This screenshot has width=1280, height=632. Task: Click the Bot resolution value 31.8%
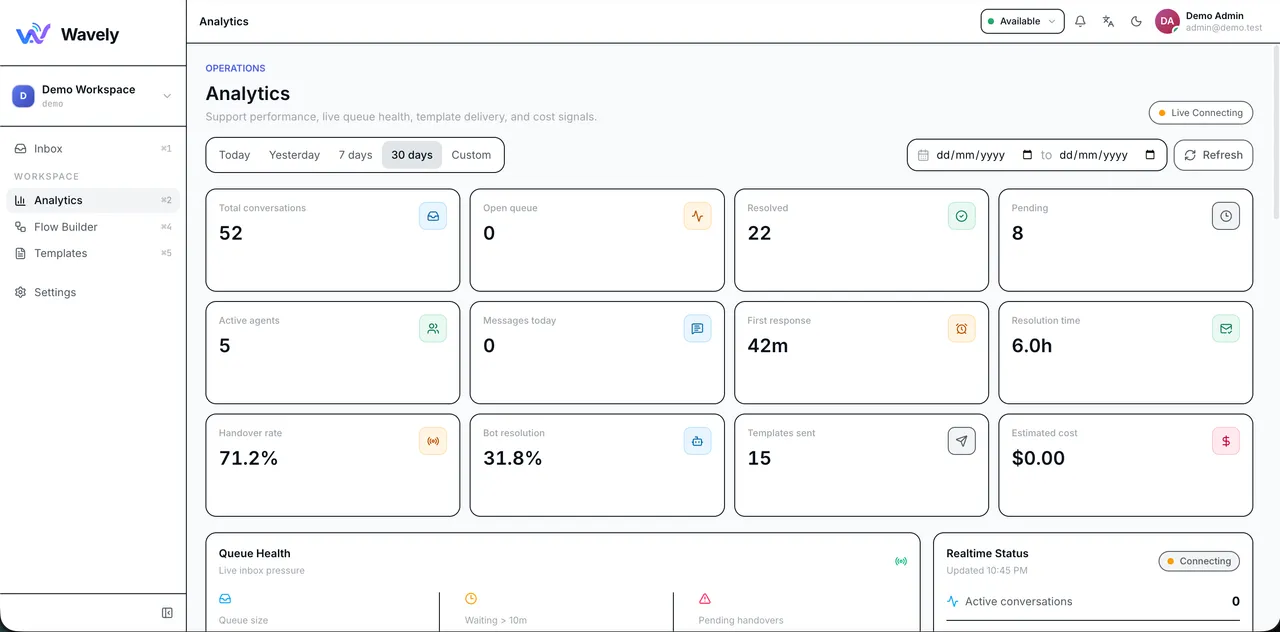pyautogui.click(x=513, y=458)
